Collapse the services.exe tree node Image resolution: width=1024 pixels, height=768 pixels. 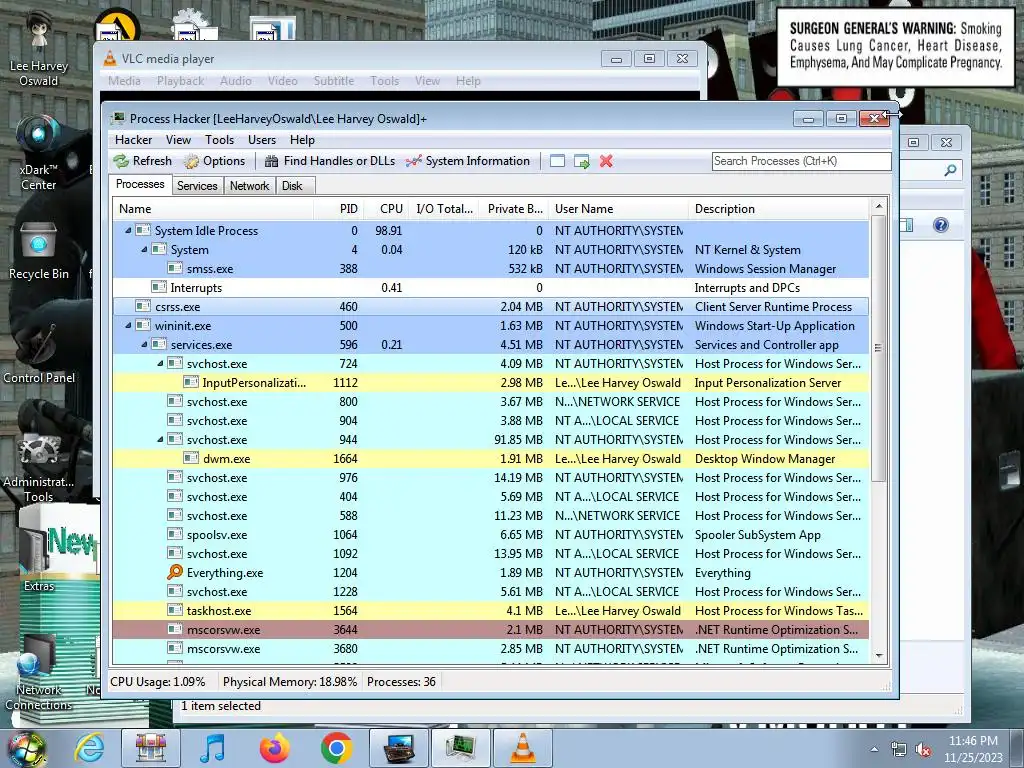click(144, 344)
